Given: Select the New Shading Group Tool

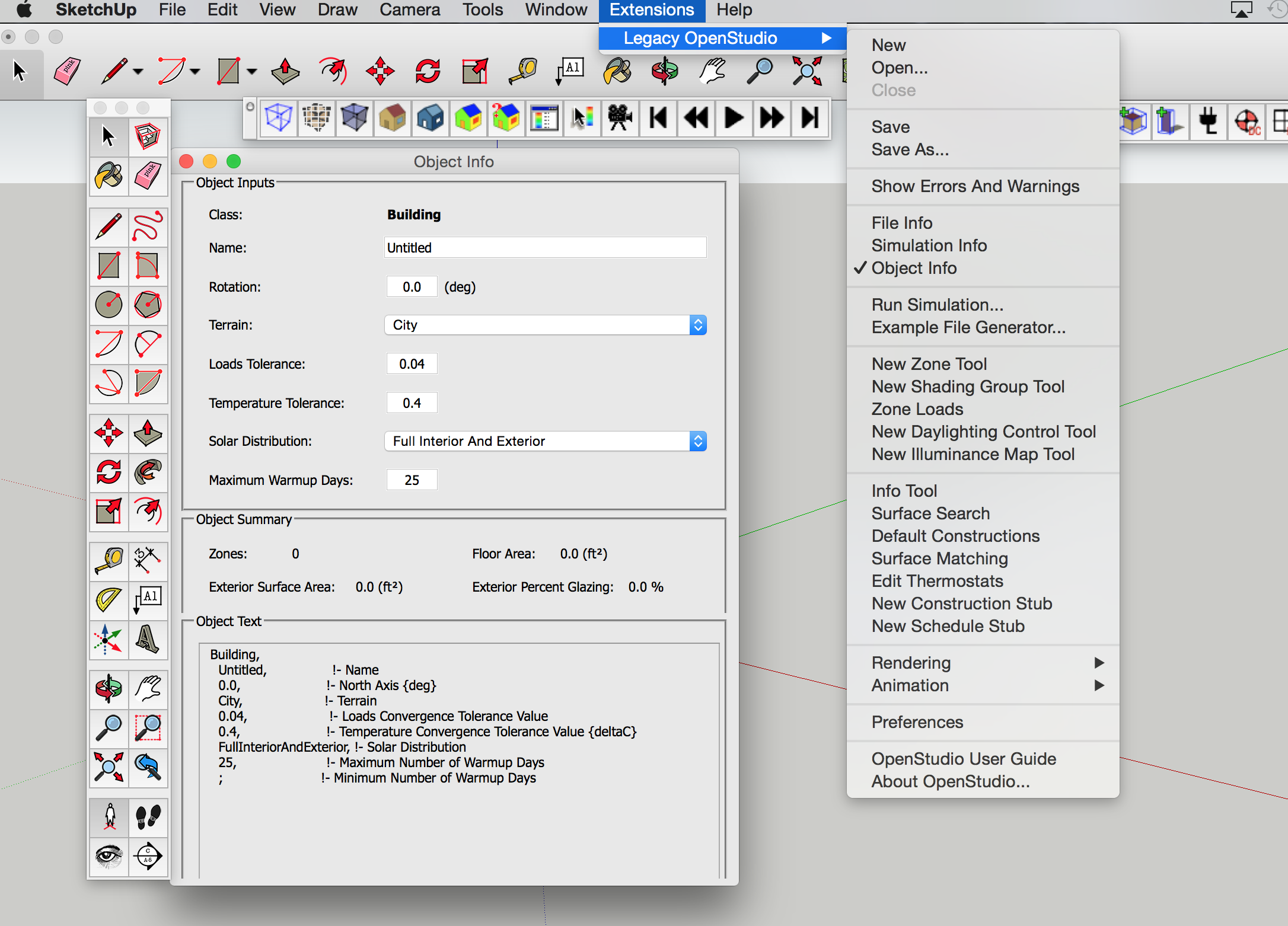Looking at the screenshot, I should tap(968, 385).
